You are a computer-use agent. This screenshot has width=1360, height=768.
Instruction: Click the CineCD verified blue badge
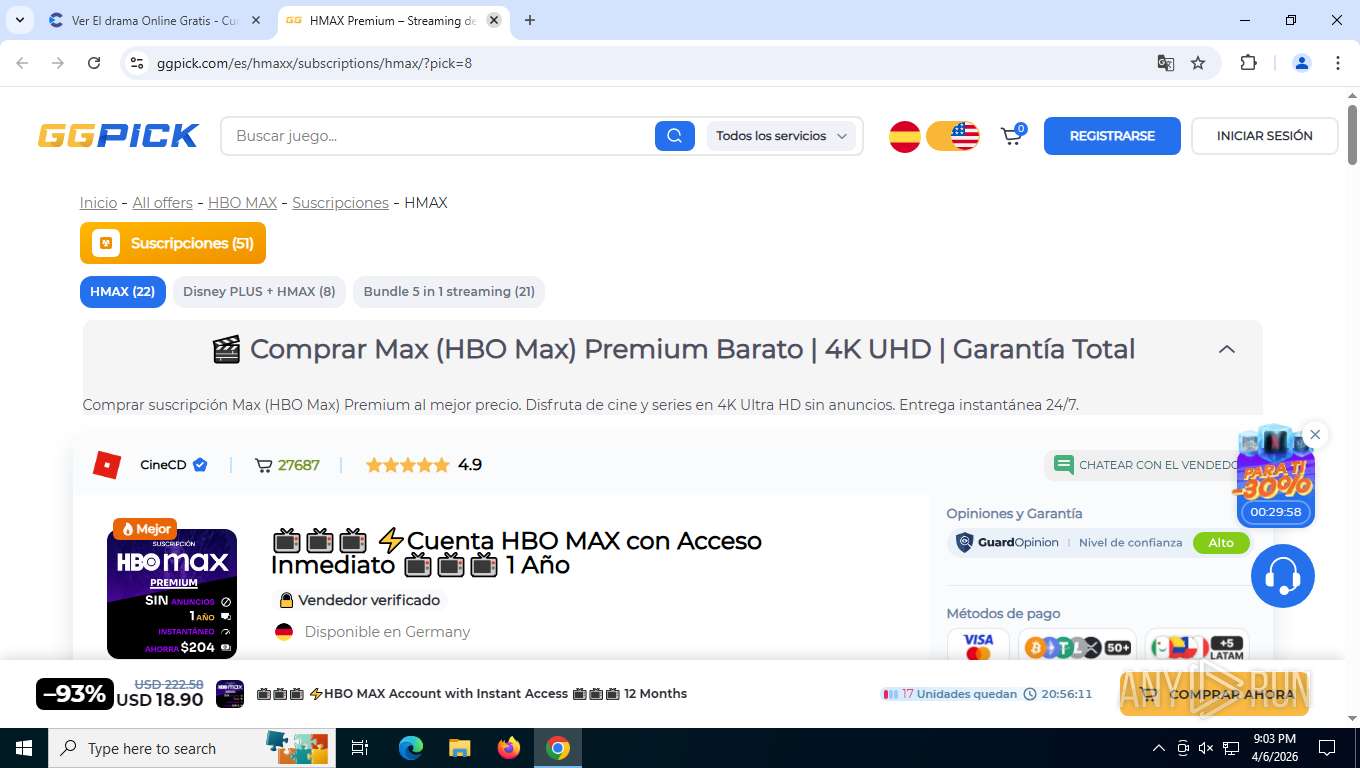coord(200,465)
